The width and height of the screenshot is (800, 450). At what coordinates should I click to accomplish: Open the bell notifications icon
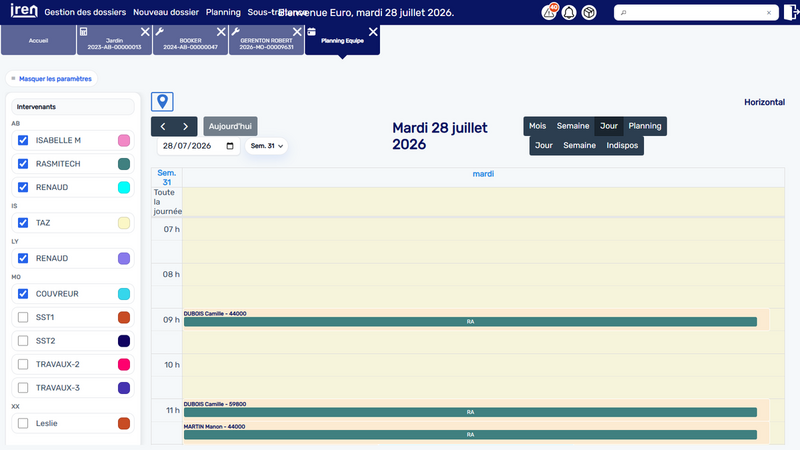(569, 12)
